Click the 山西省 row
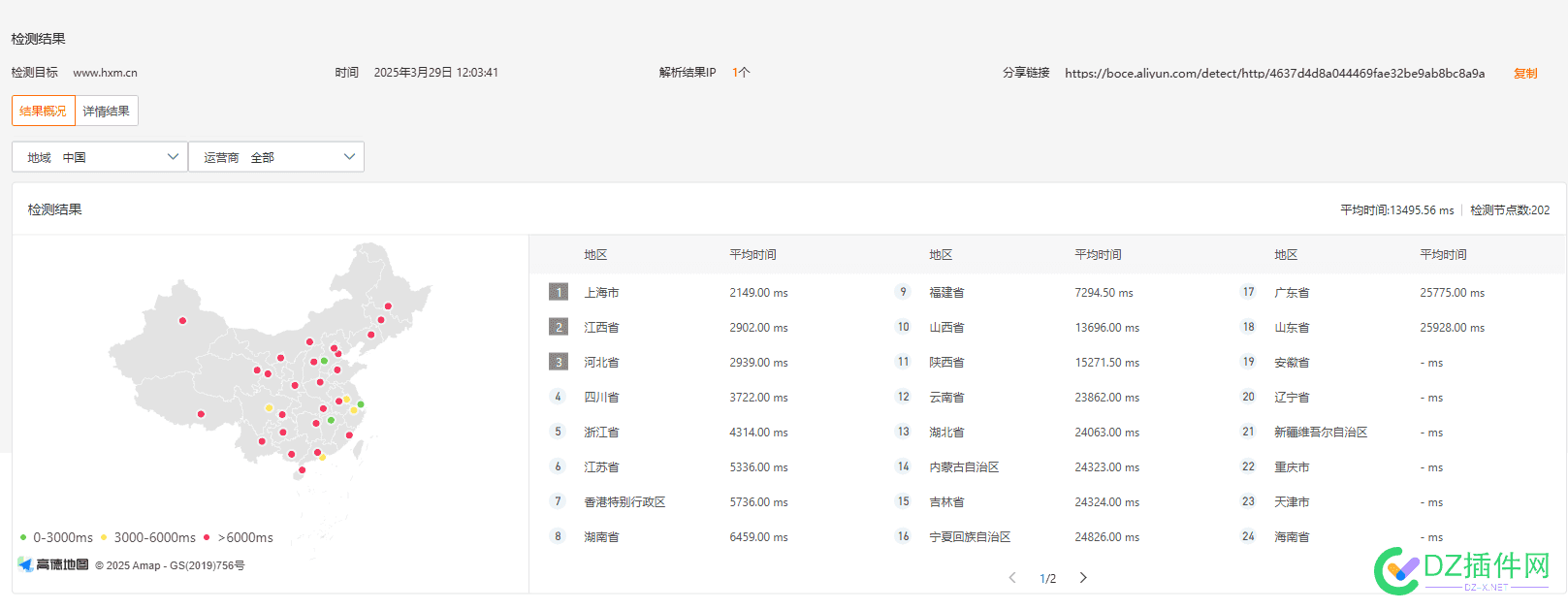The height and width of the screenshot is (610, 1568). pyautogui.click(x=1047, y=327)
